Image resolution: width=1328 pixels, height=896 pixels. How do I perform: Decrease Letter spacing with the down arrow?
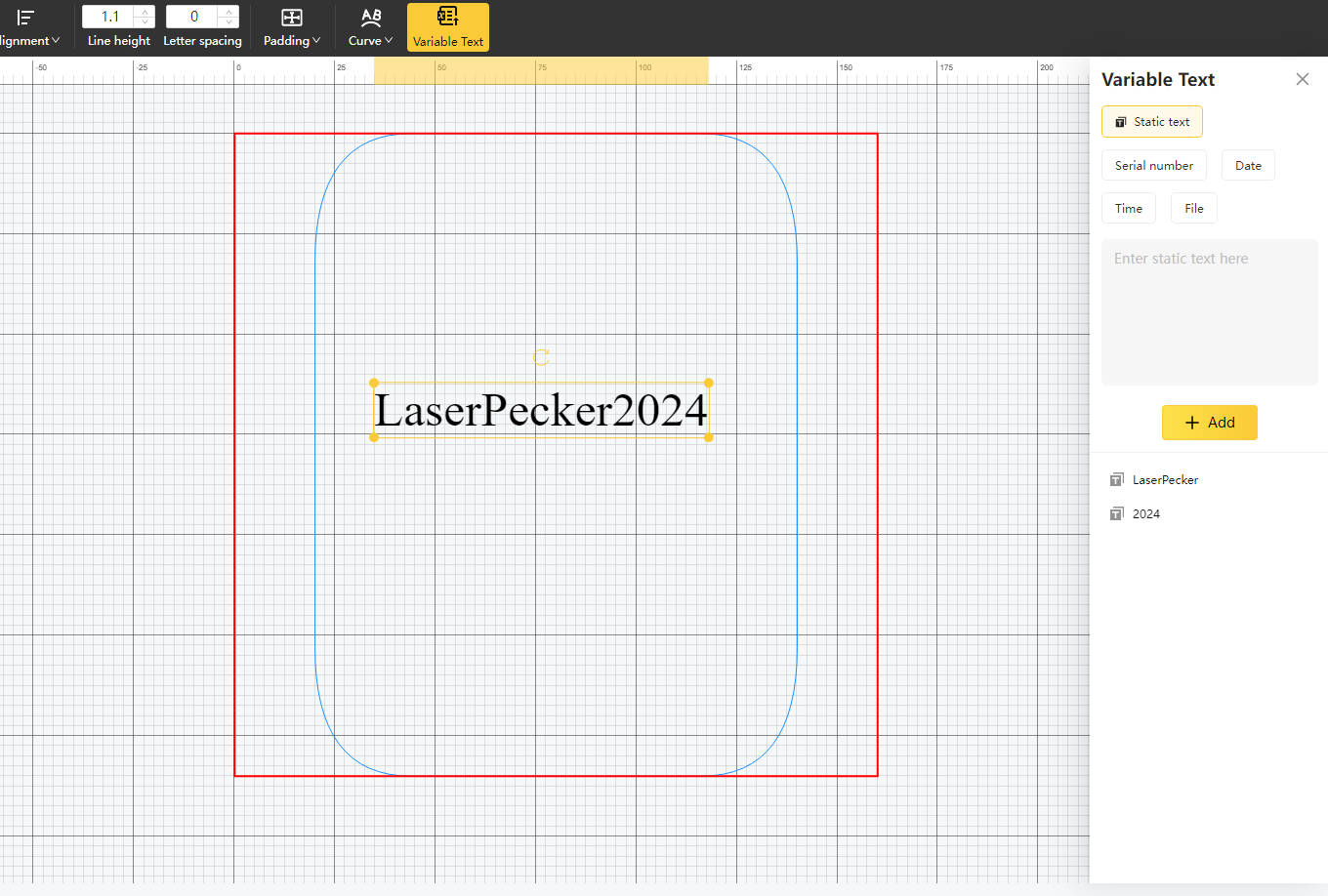[229, 22]
